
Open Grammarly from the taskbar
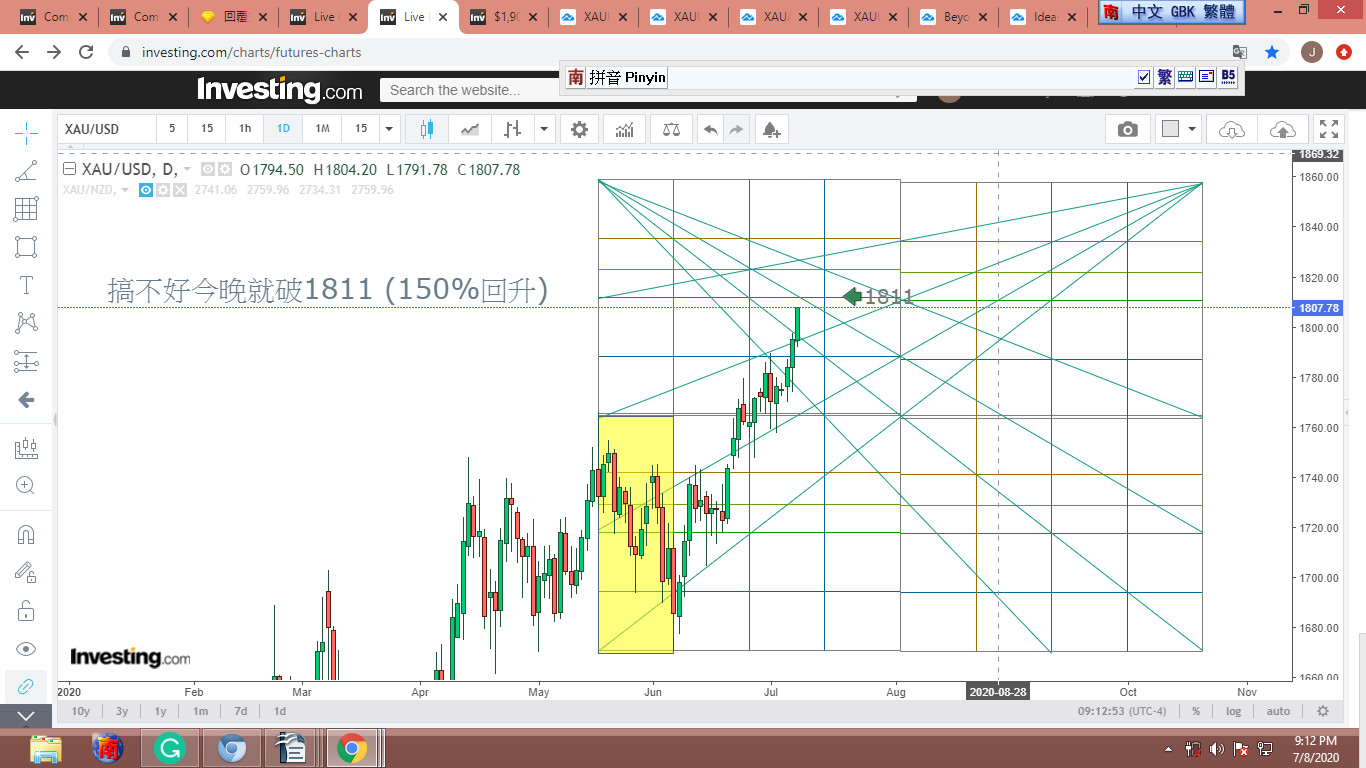coord(170,748)
